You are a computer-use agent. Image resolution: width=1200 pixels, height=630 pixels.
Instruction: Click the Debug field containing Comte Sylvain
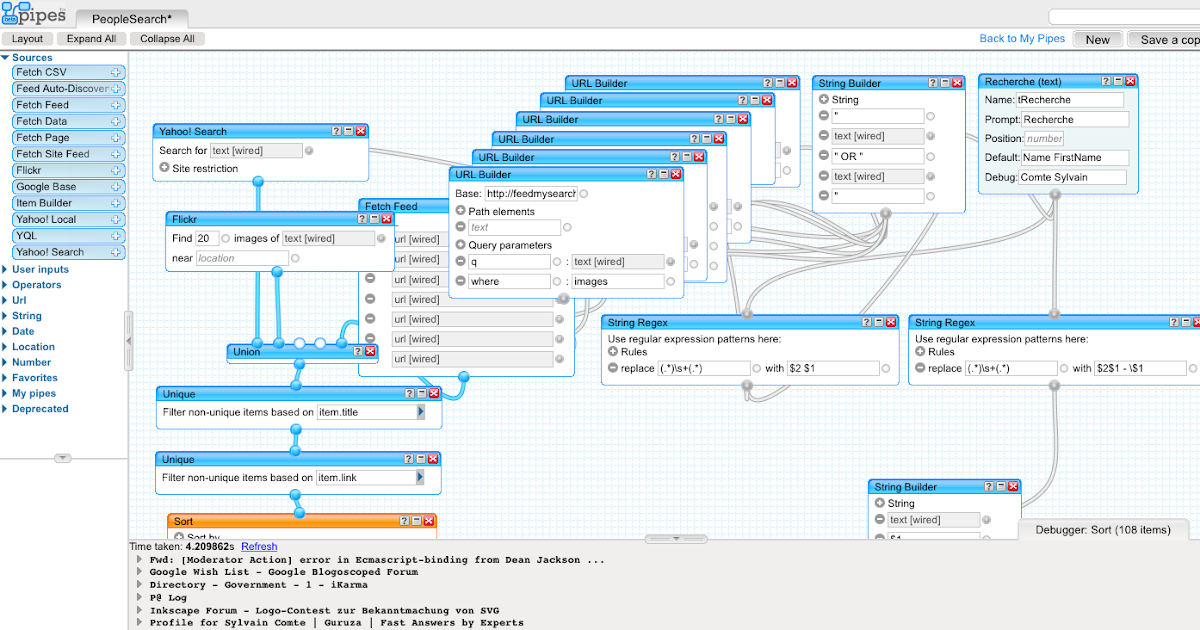pyautogui.click(x=1072, y=177)
